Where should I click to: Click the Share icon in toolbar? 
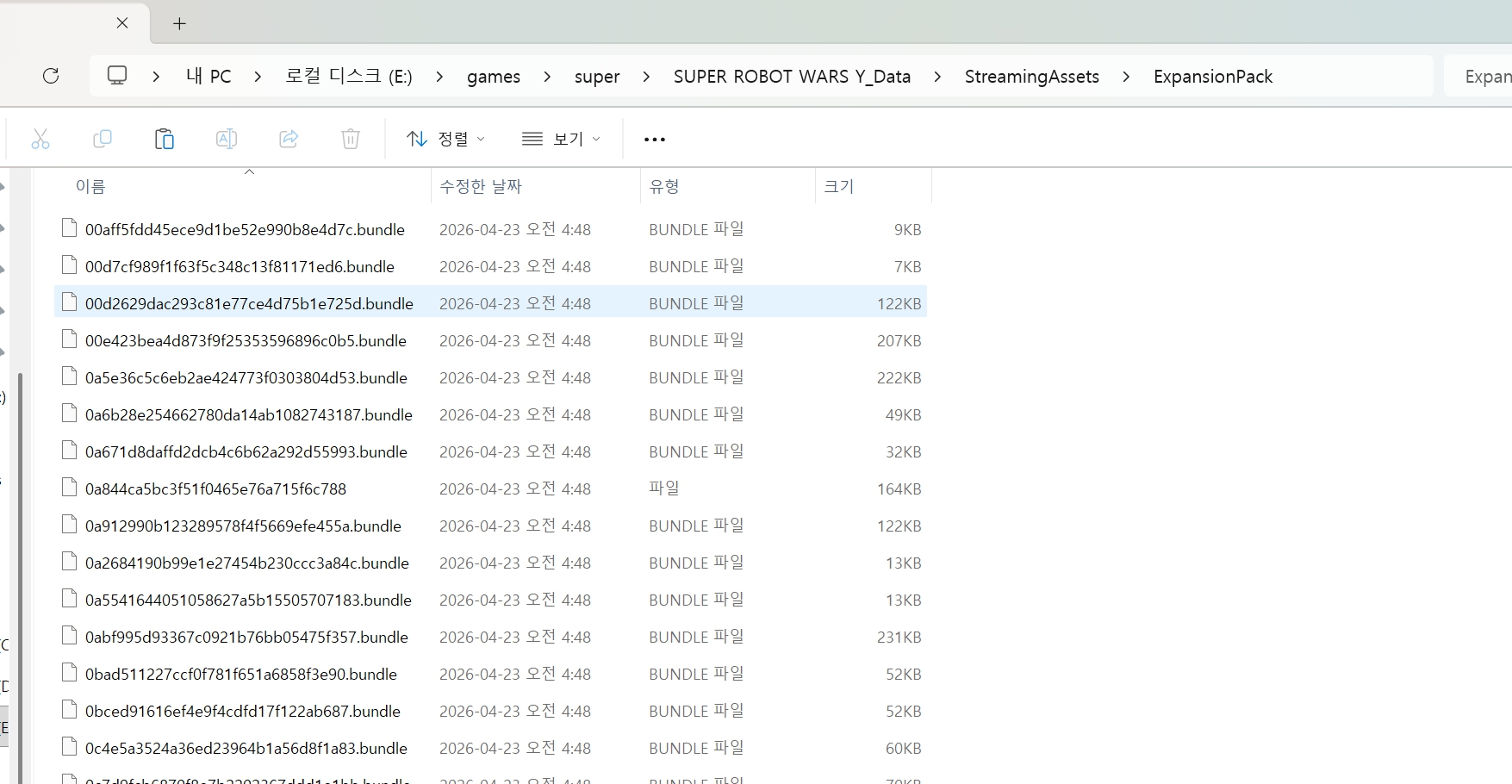(289, 139)
